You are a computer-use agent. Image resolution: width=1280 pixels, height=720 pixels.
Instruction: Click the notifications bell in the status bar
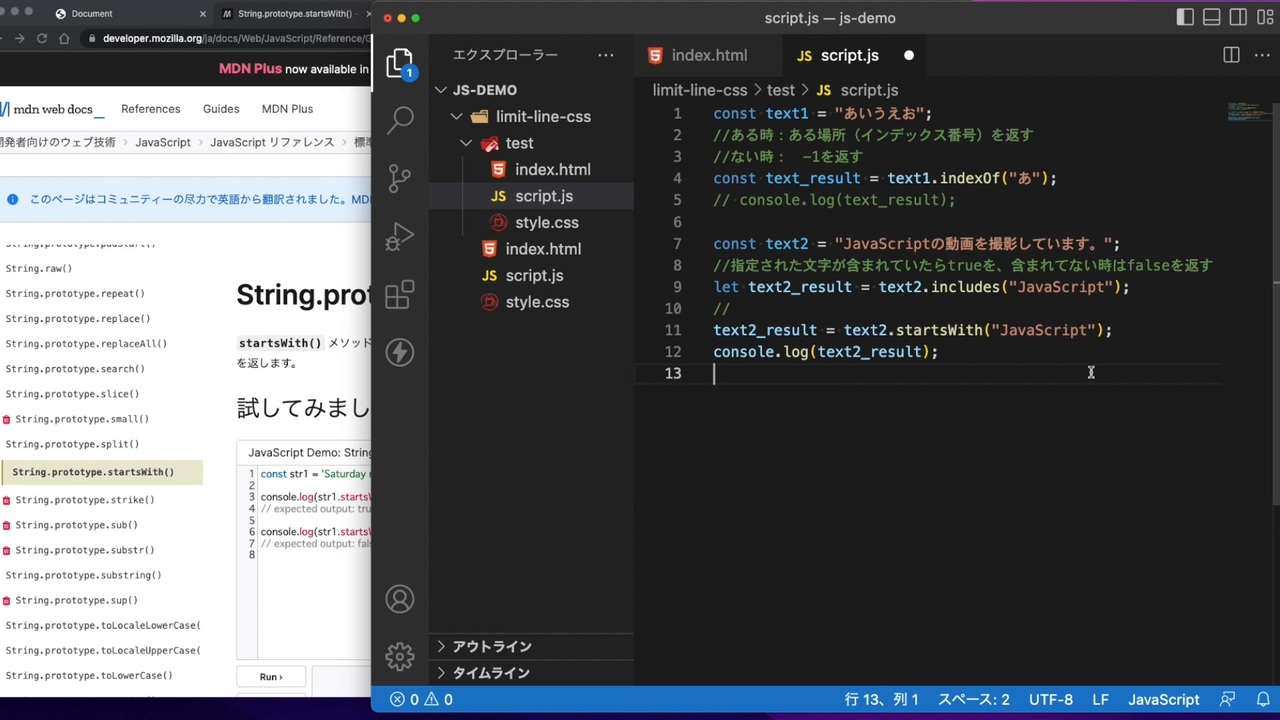pos(1263,699)
